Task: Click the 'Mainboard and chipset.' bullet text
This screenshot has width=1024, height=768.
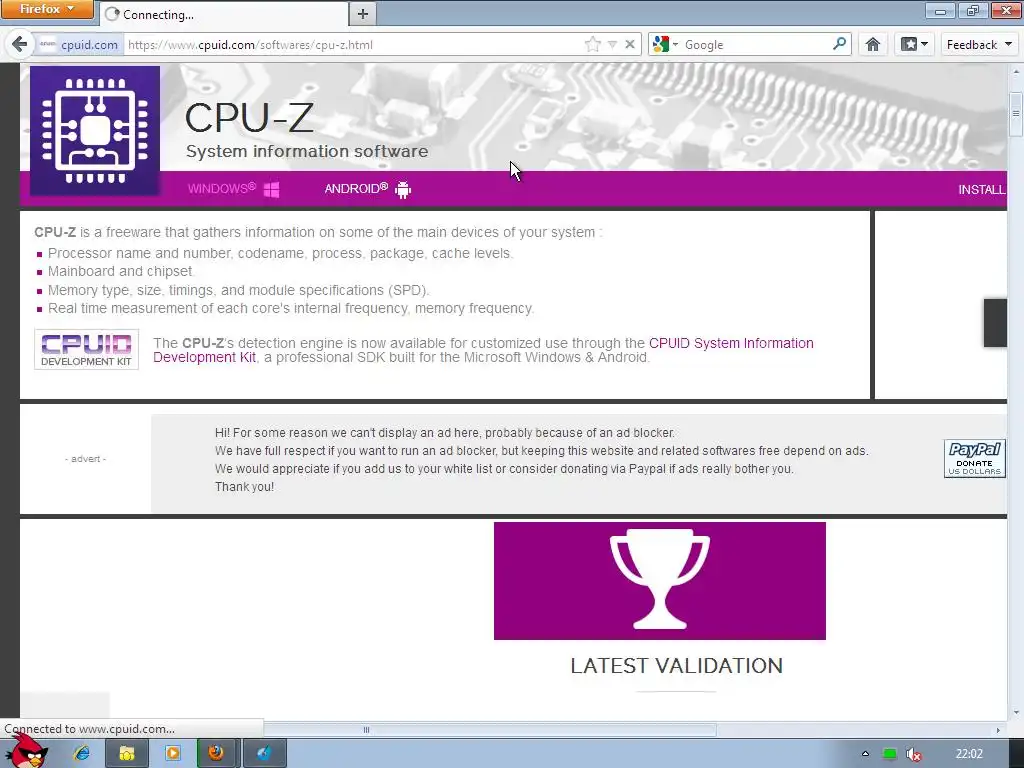Action: pos(121,271)
